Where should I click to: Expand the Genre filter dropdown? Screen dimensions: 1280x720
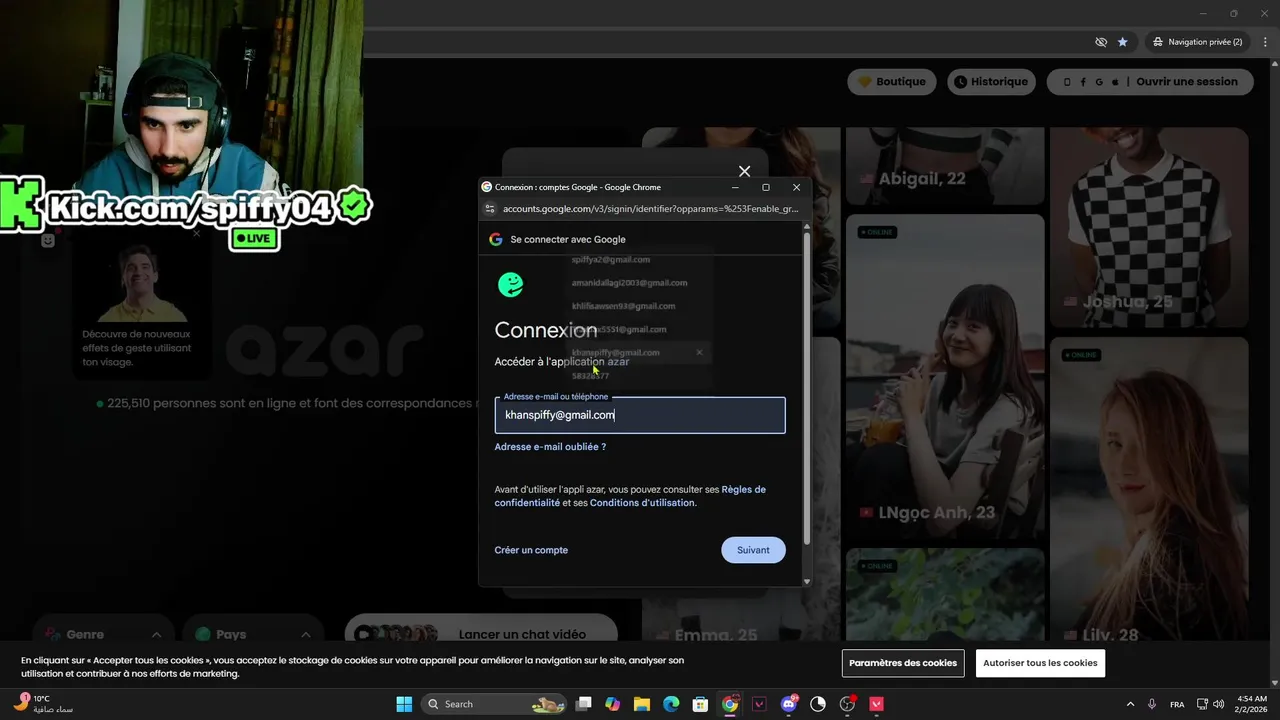104,634
